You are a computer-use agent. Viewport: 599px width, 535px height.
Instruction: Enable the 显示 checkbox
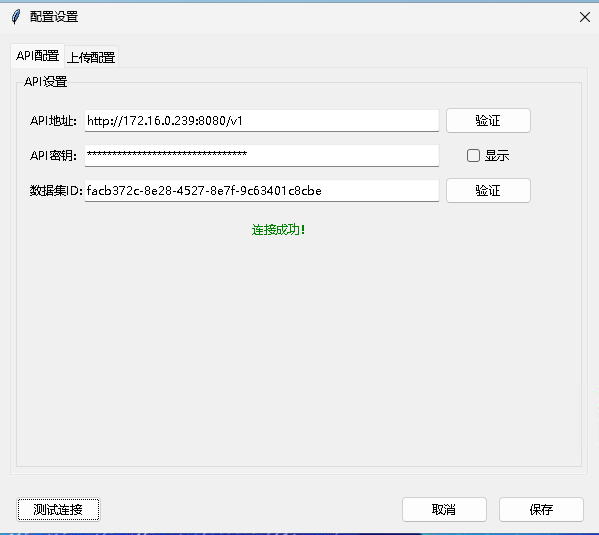pos(473,156)
